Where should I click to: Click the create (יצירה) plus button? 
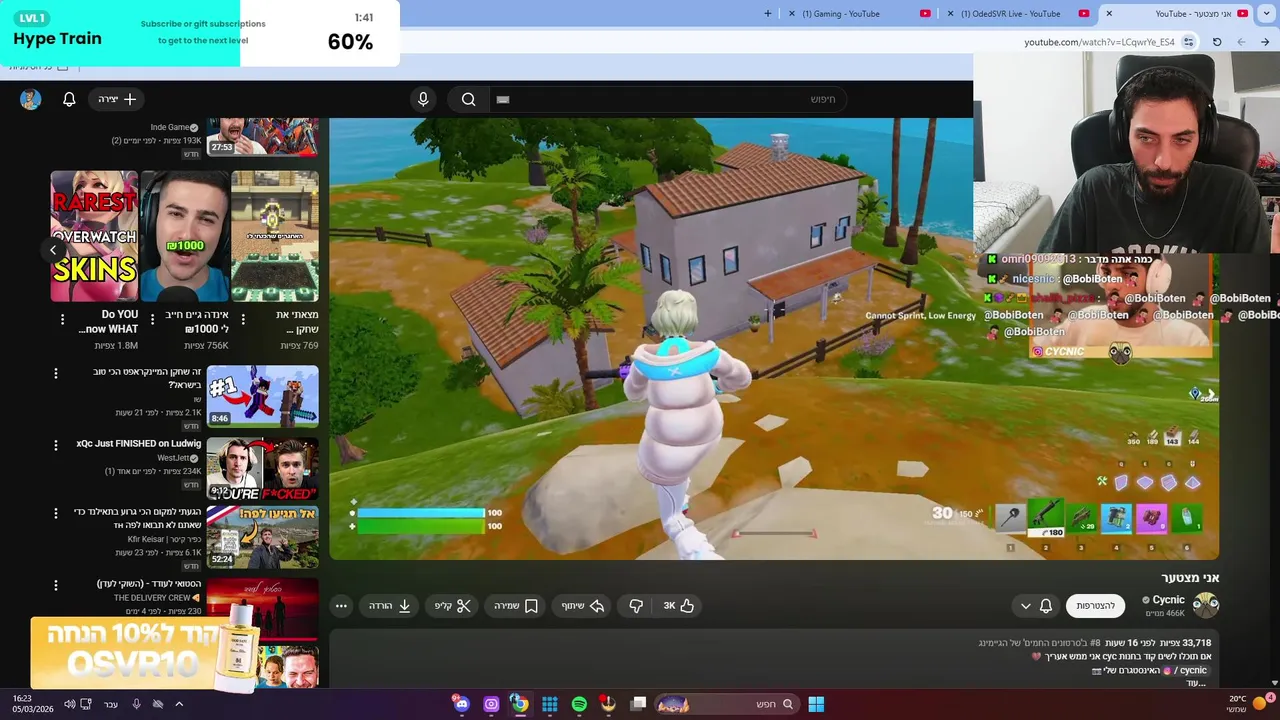(117, 99)
